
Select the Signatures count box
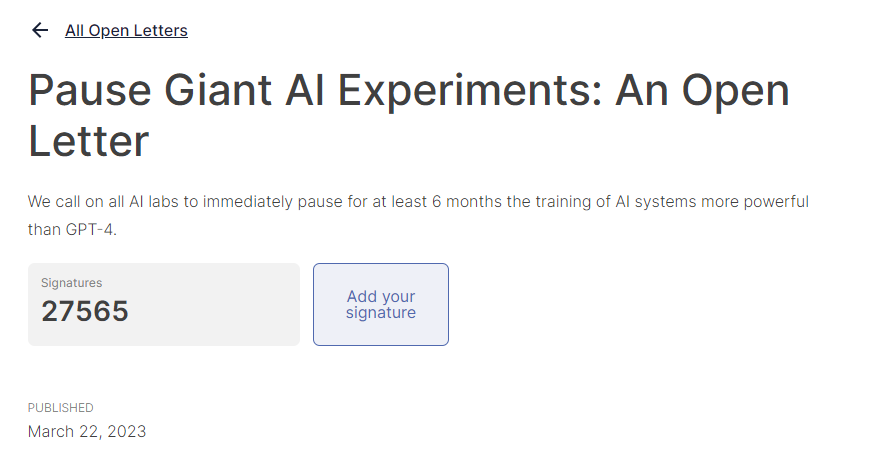[x=164, y=304]
